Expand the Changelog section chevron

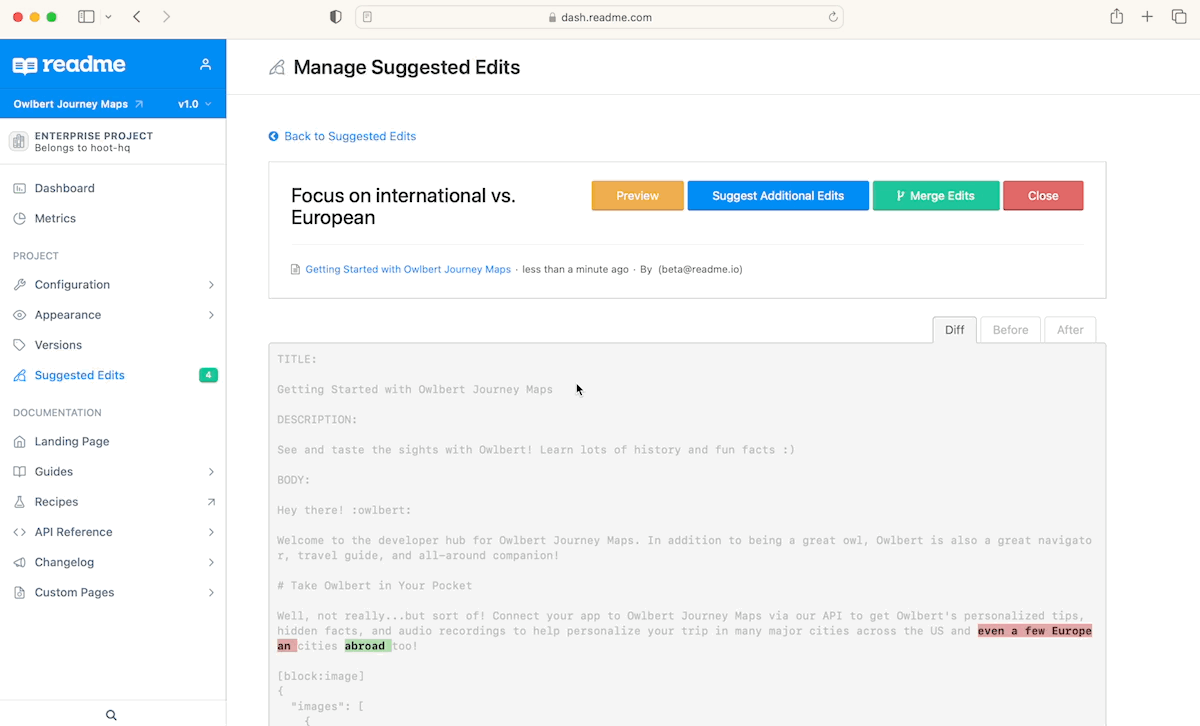click(x=211, y=563)
